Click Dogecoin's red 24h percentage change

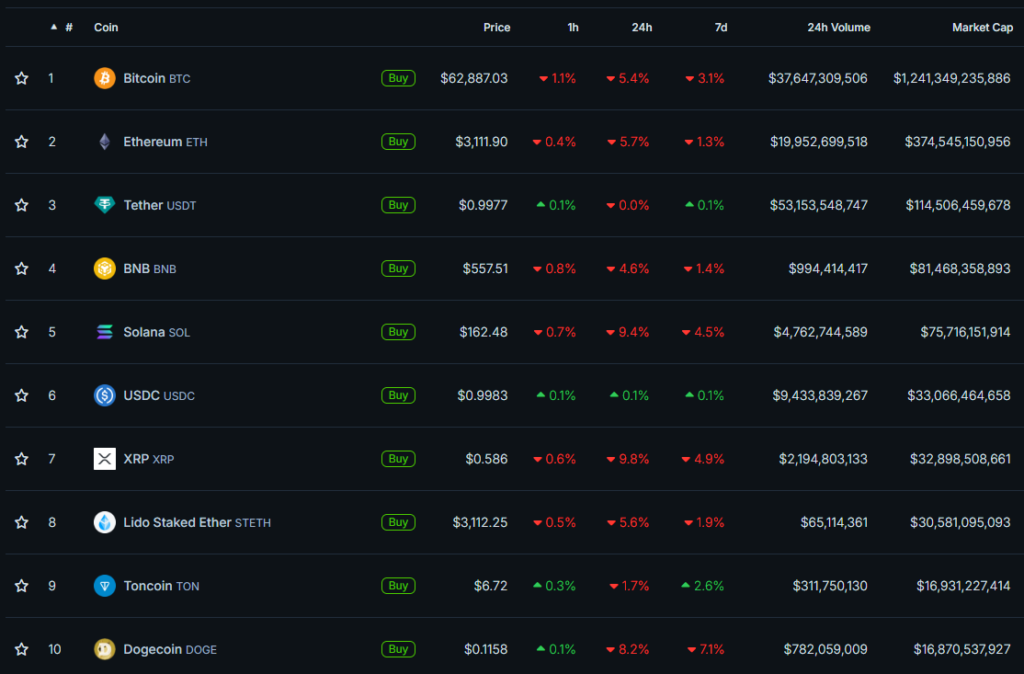click(628, 649)
